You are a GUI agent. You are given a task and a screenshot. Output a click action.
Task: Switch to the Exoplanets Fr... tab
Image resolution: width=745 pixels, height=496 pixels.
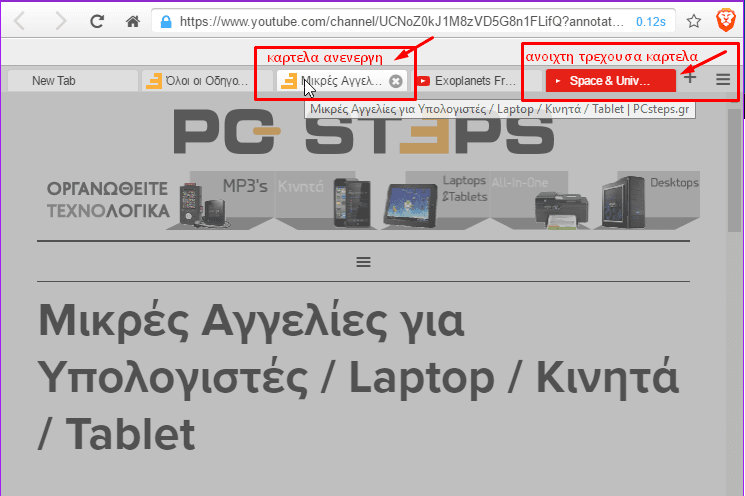(x=477, y=81)
